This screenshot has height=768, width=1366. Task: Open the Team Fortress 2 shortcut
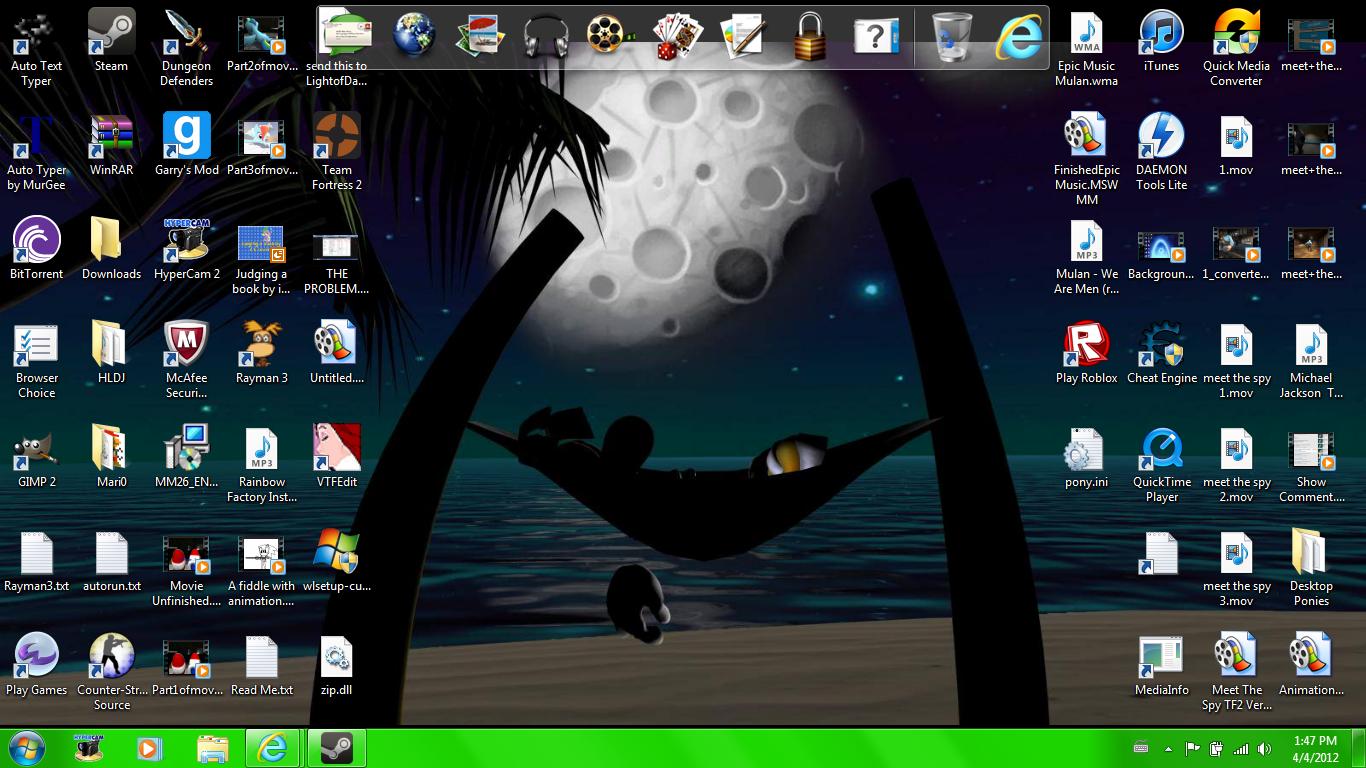tap(337, 152)
